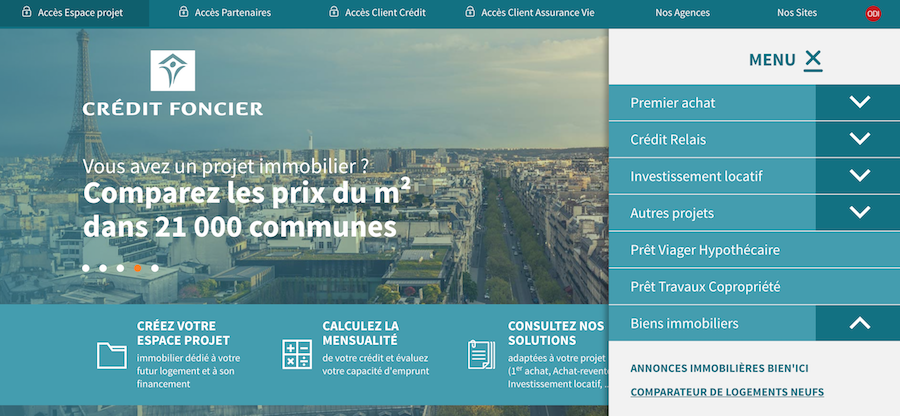Click the padlock icon beside Accès Client Crédit
Screen dimensions: 900x416
click(x=334, y=11)
